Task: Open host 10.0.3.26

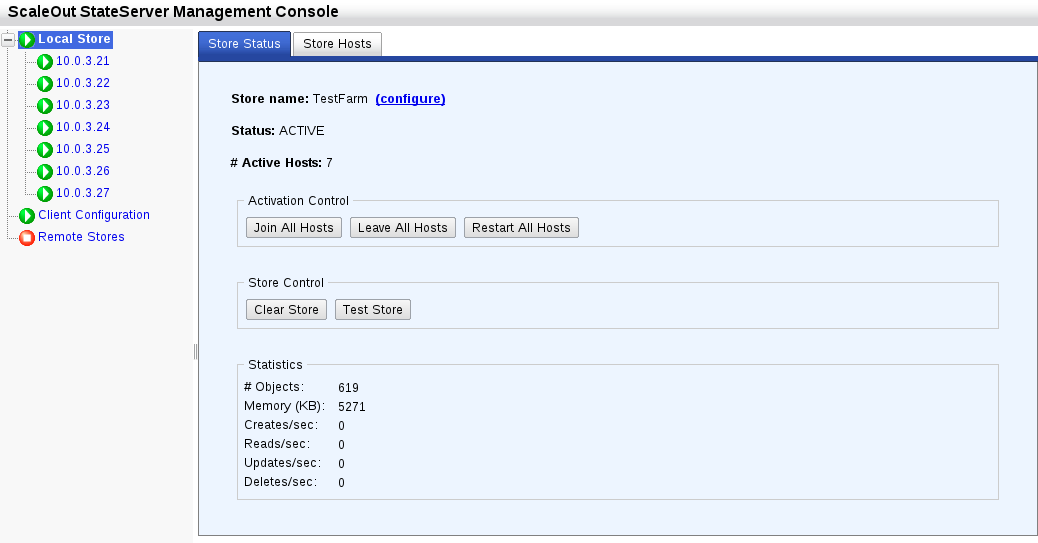Action: tap(83, 171)
